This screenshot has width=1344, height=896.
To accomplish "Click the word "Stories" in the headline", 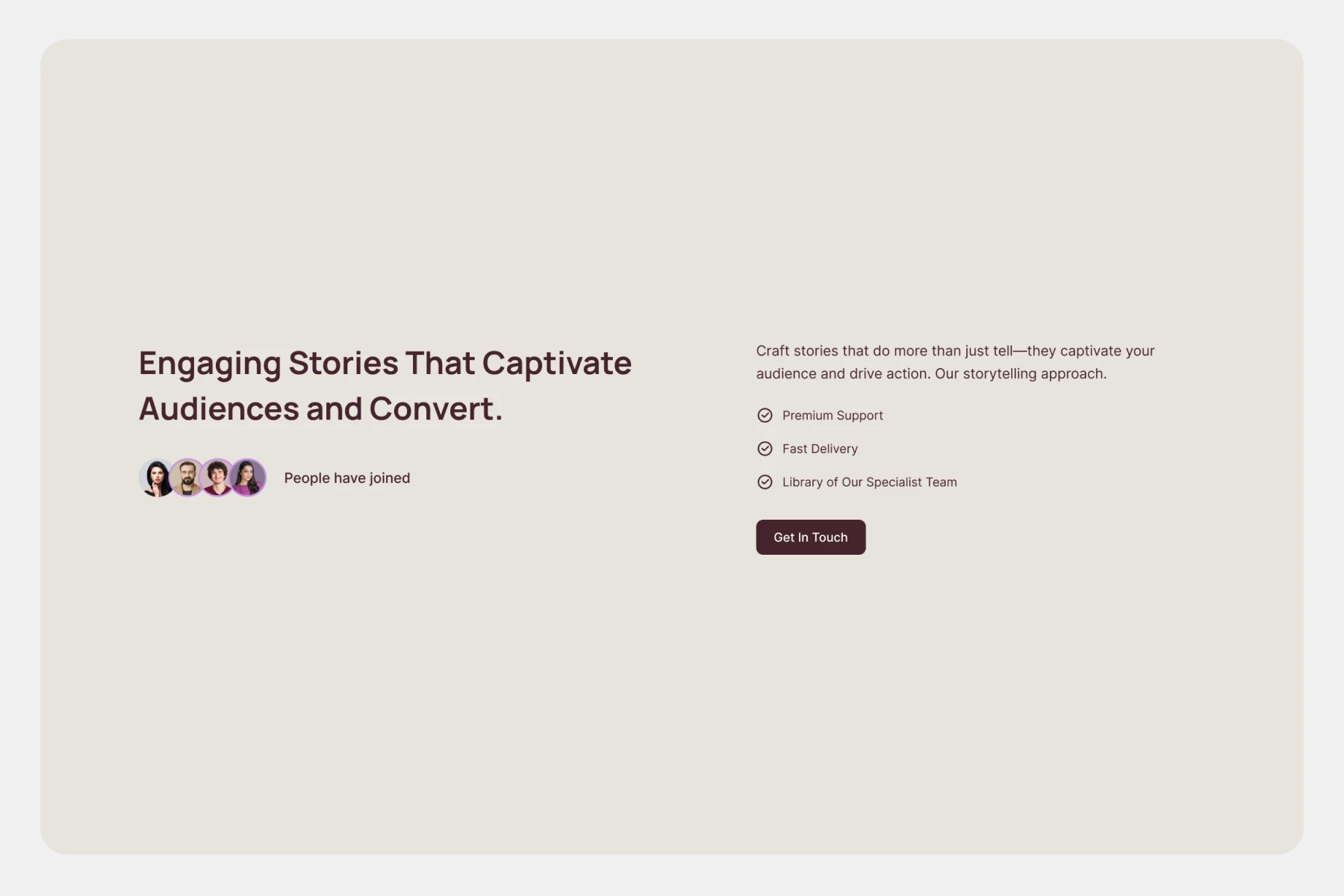I will pyautogui.click(x=343, y=364).
